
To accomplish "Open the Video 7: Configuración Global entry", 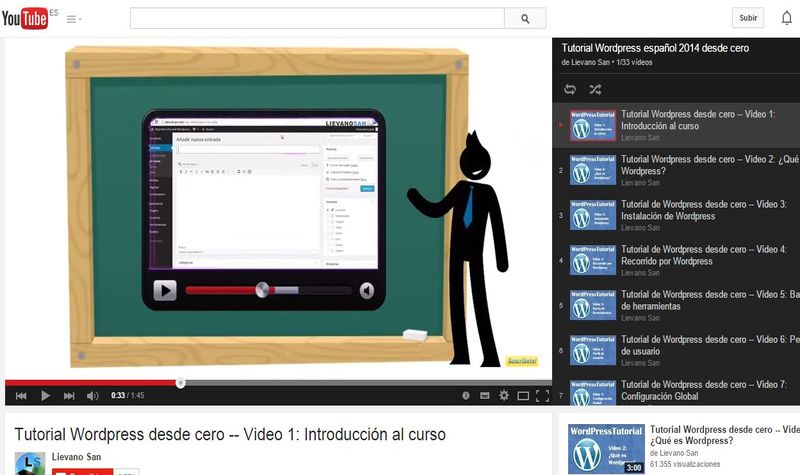I will pos(676,392).
